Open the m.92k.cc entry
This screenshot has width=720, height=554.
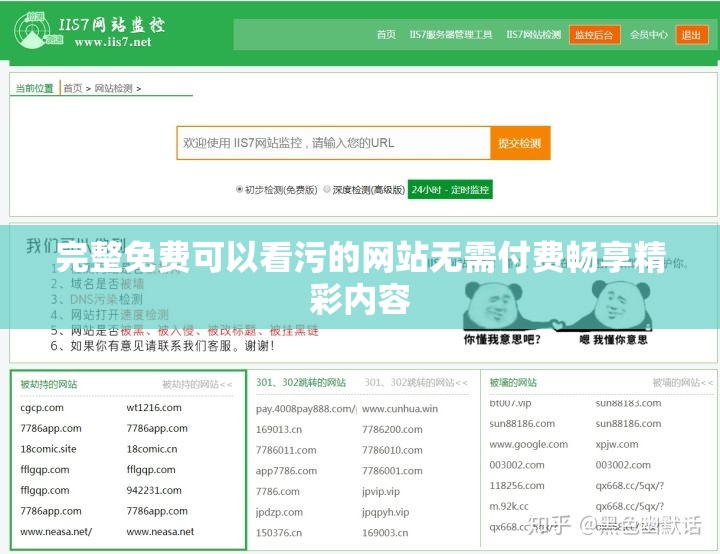coord(509,507)
